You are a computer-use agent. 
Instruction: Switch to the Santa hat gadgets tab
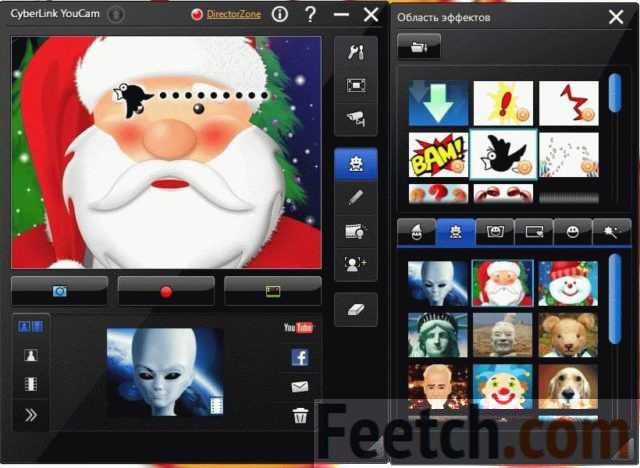click(417, 232)
